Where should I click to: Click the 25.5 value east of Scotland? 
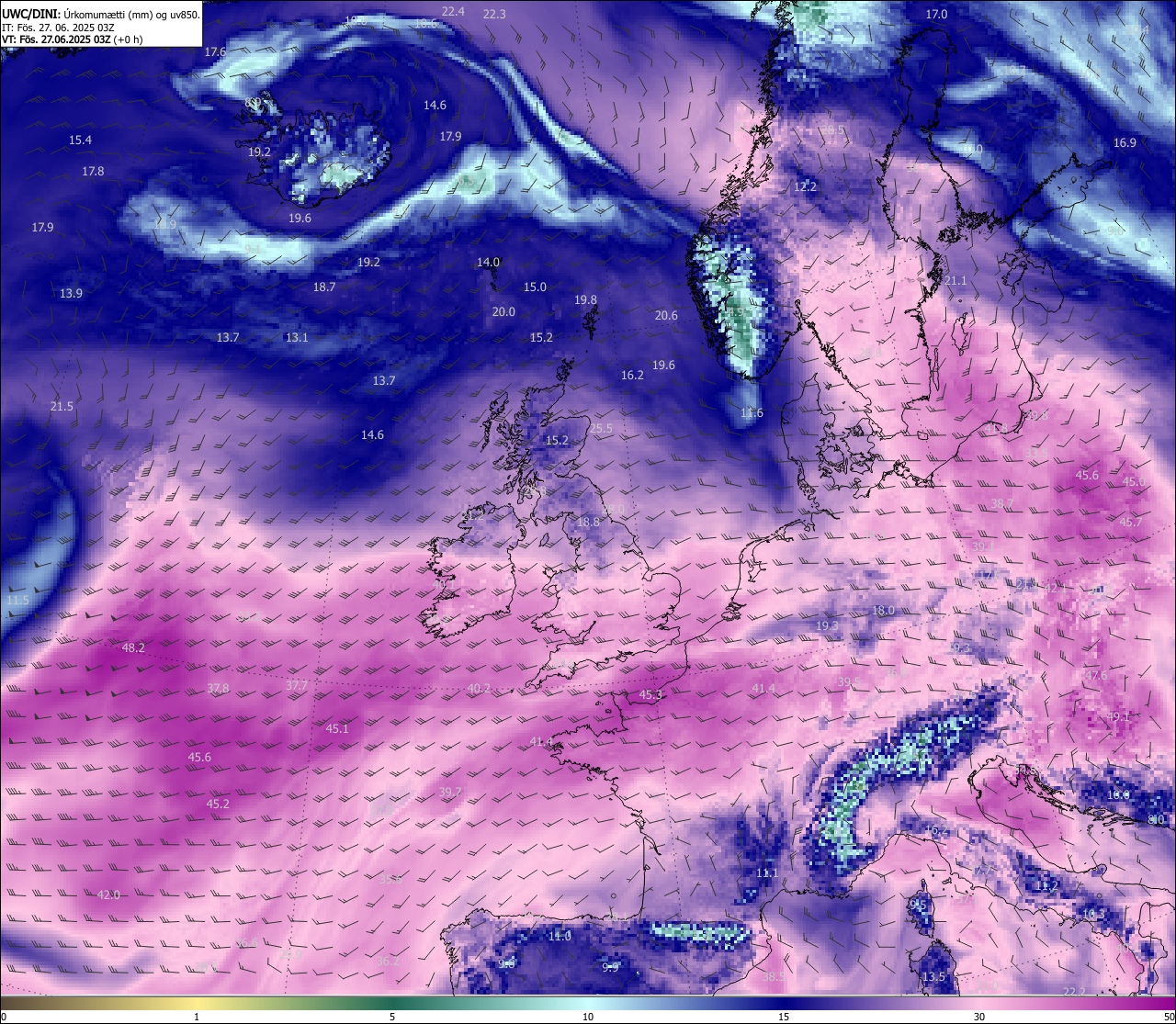coord(601,429)
